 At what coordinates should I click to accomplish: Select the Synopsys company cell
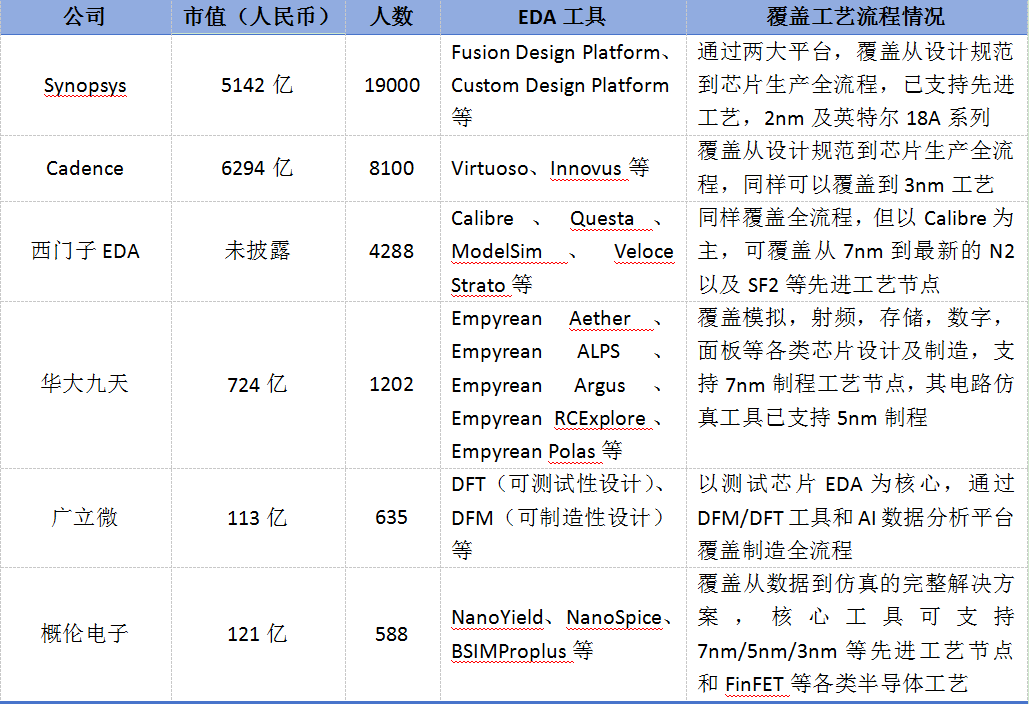point(85,85)
